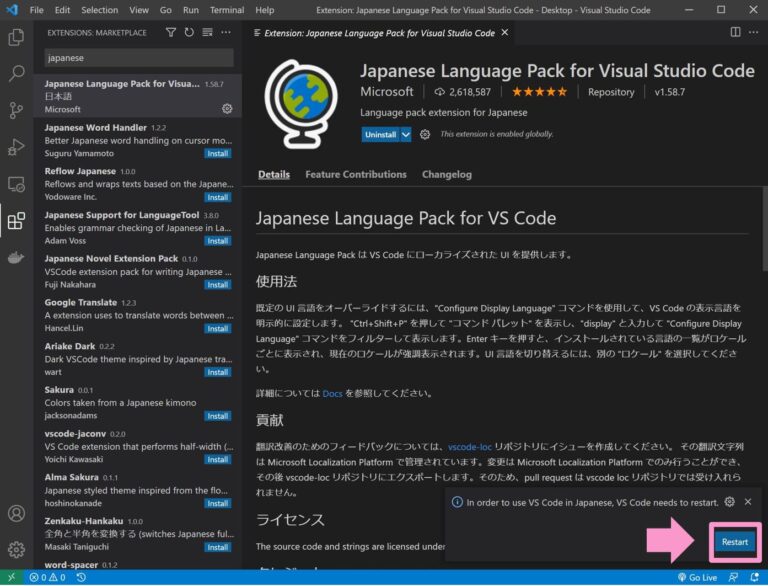Open the Run menu
Image resolution: width=768 pixels, height=586 pixels.
pyautogui.click(x=191, y=10)
